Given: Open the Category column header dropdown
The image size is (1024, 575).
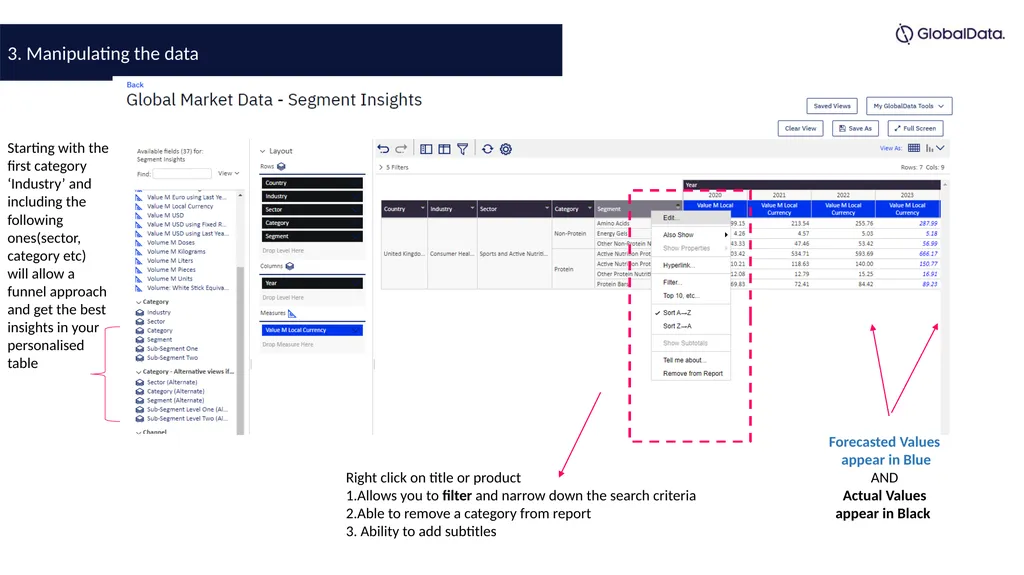Looking at the screenshot, I should [x=590, y=208].
